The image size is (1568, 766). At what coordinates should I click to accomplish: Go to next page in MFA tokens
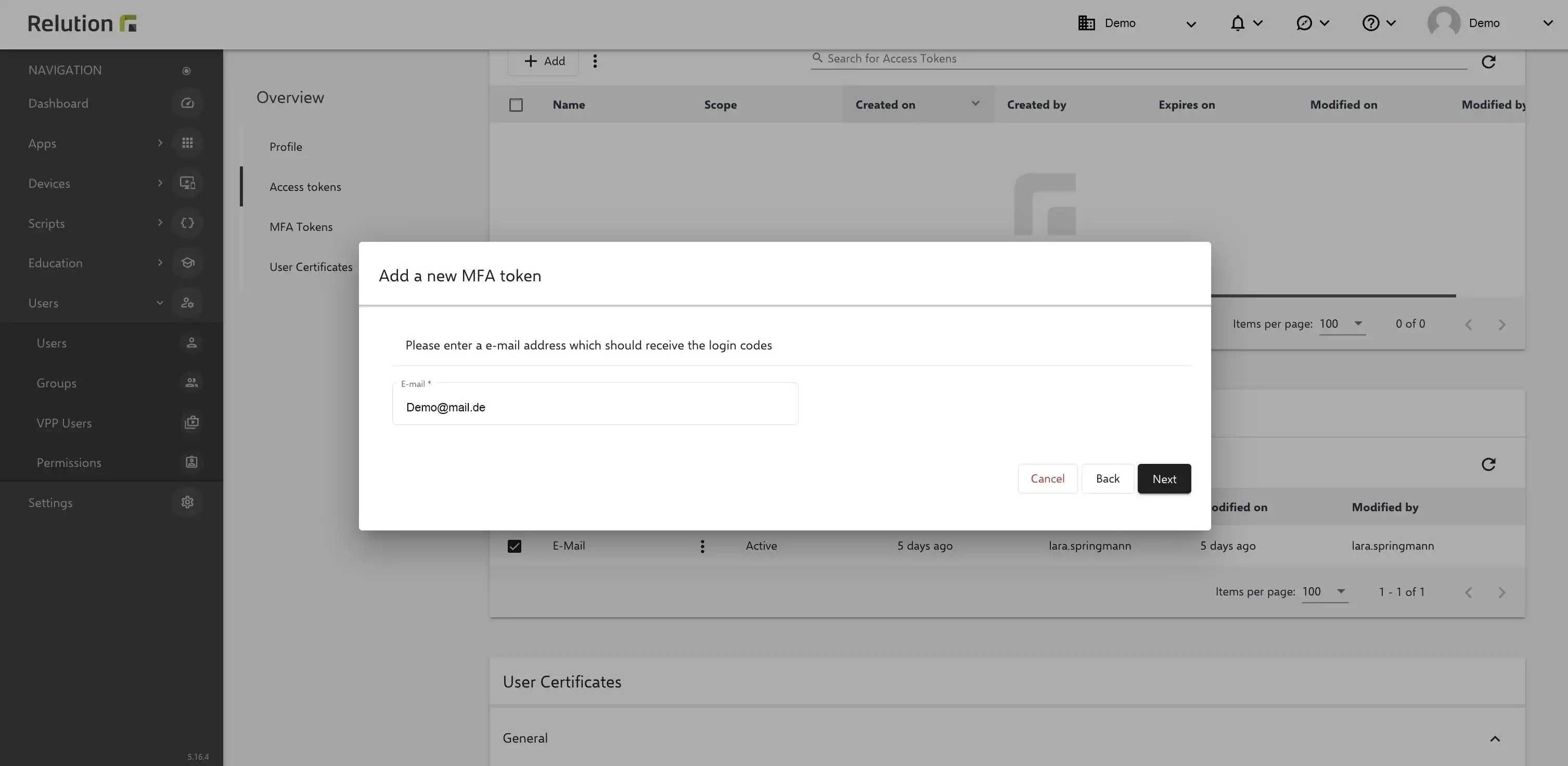point(1501,593)
